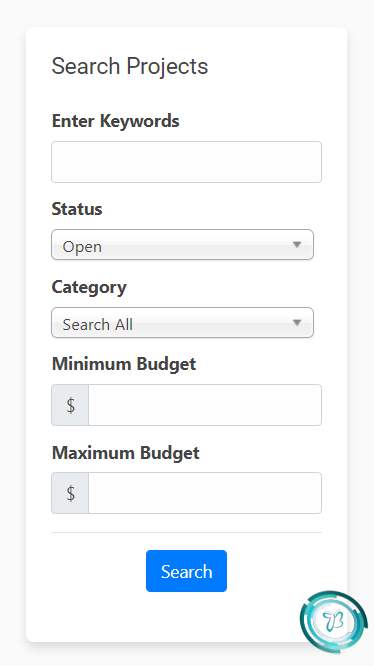The width and height of the screenshot is (374, 666).
Task: Open the floating teal butterfly chat widget
Action: pos(333,621)
